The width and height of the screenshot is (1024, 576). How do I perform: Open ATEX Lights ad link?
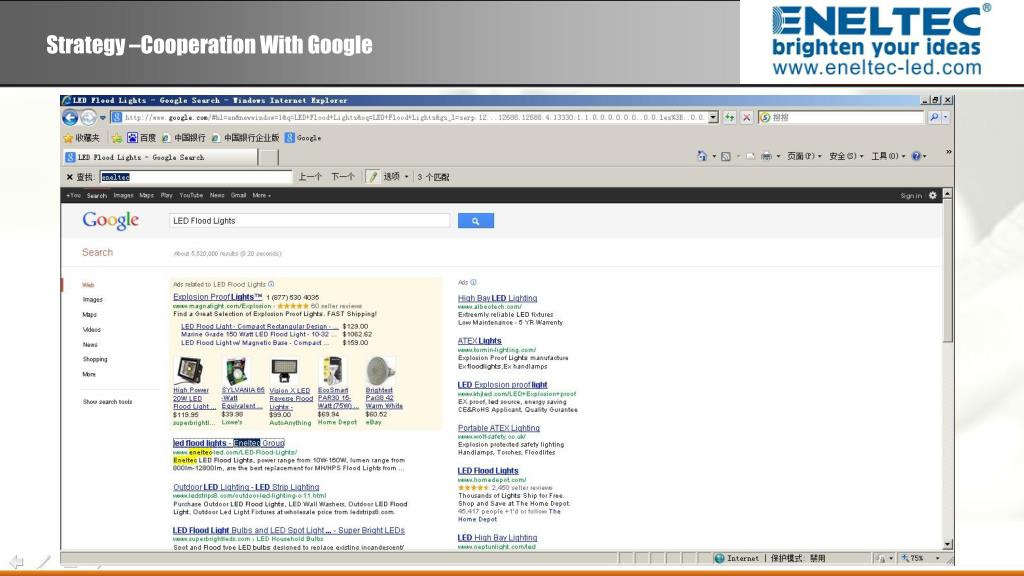[x=479, y=341]
